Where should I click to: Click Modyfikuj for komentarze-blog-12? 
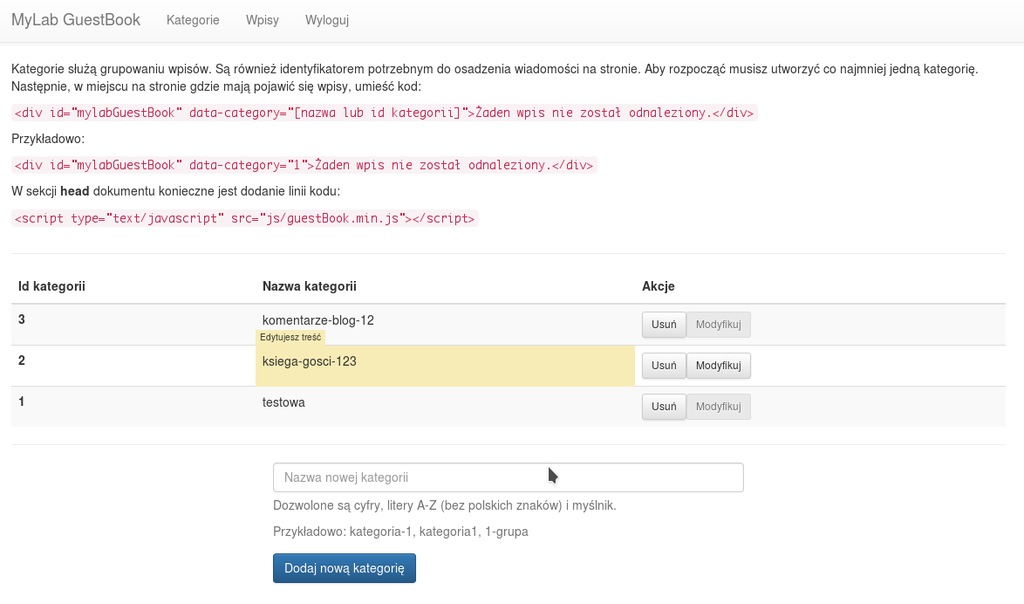click(718, 325)
